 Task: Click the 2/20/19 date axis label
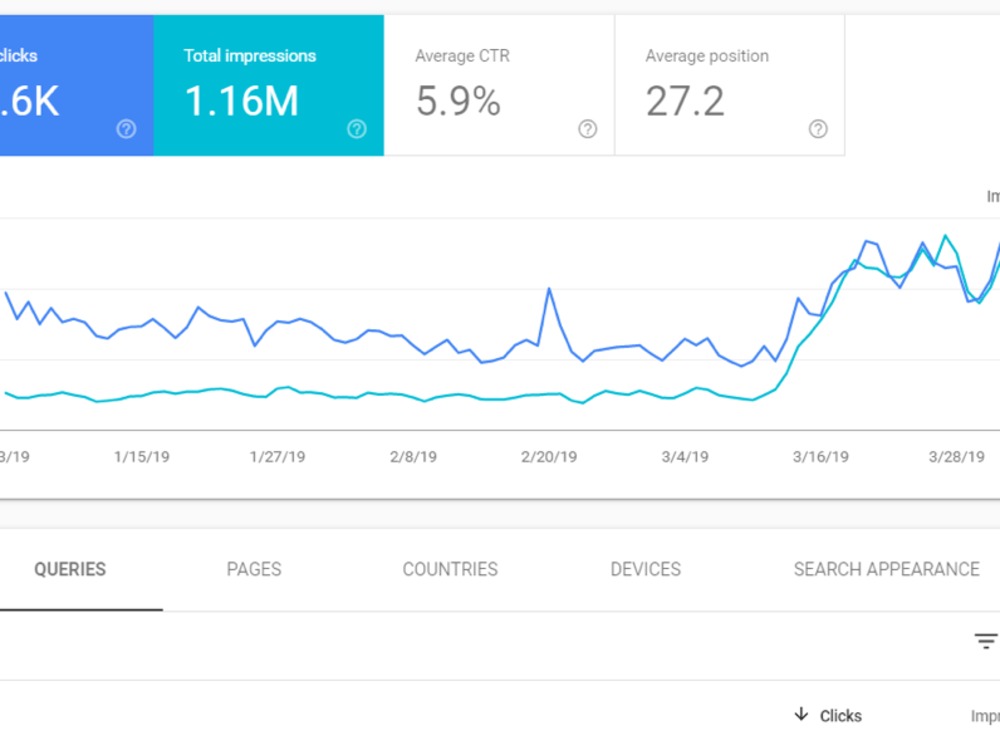click(x=549, y=457)
